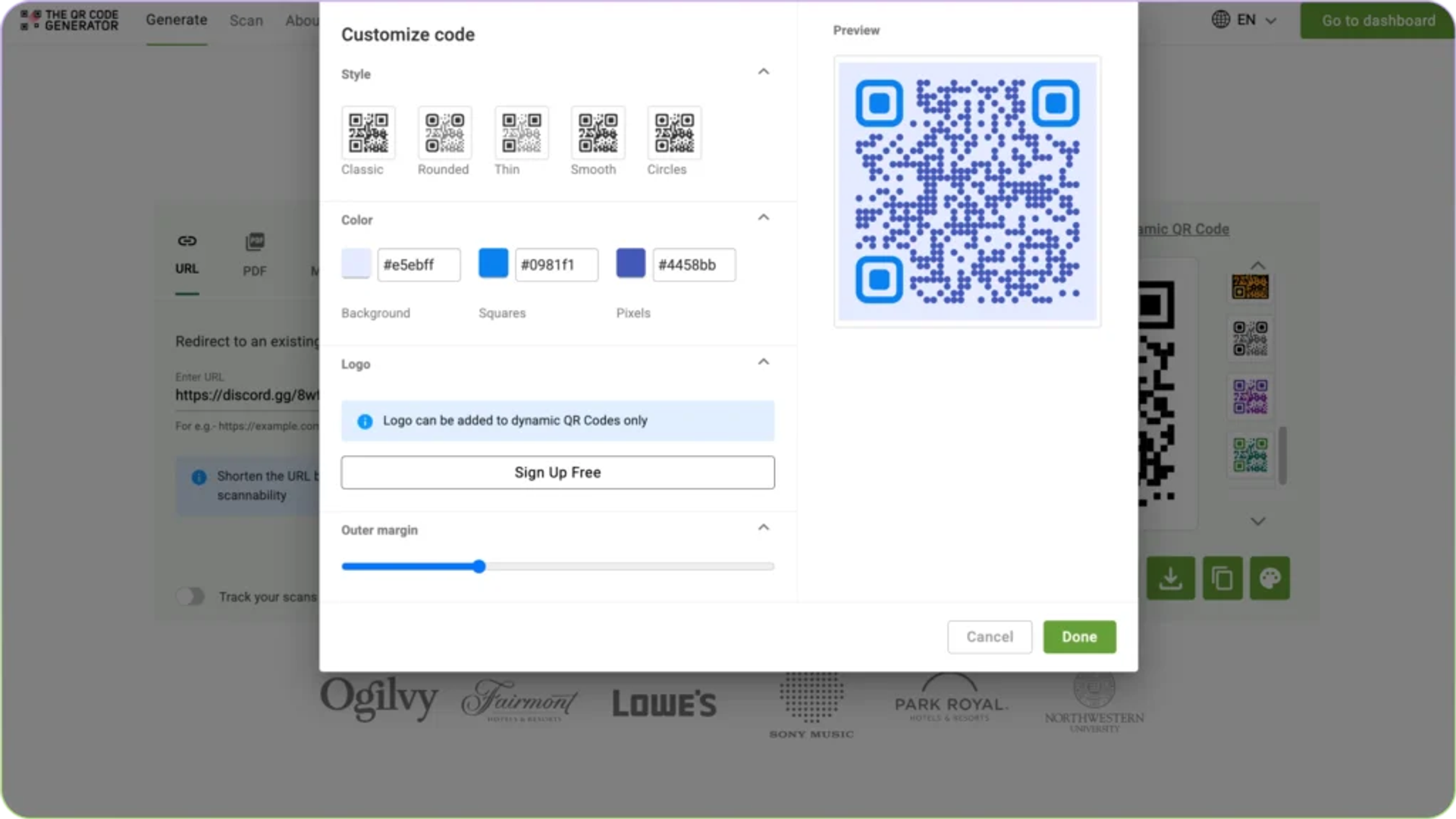Choose the Thin QR style
This screenshot has height=819, width=1456.
coord(521,133)
